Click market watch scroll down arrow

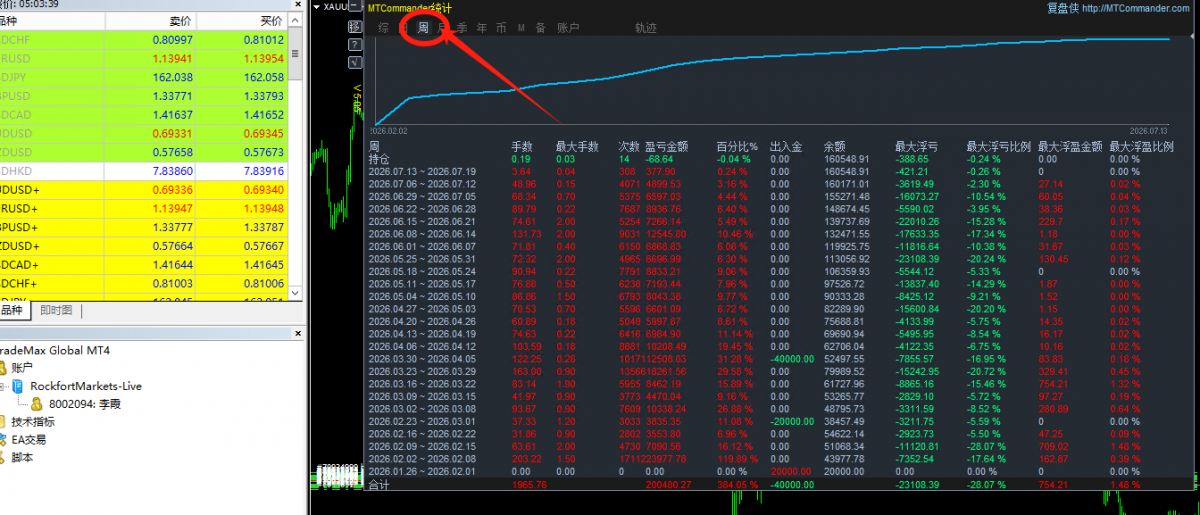click(x=295, y=293)
